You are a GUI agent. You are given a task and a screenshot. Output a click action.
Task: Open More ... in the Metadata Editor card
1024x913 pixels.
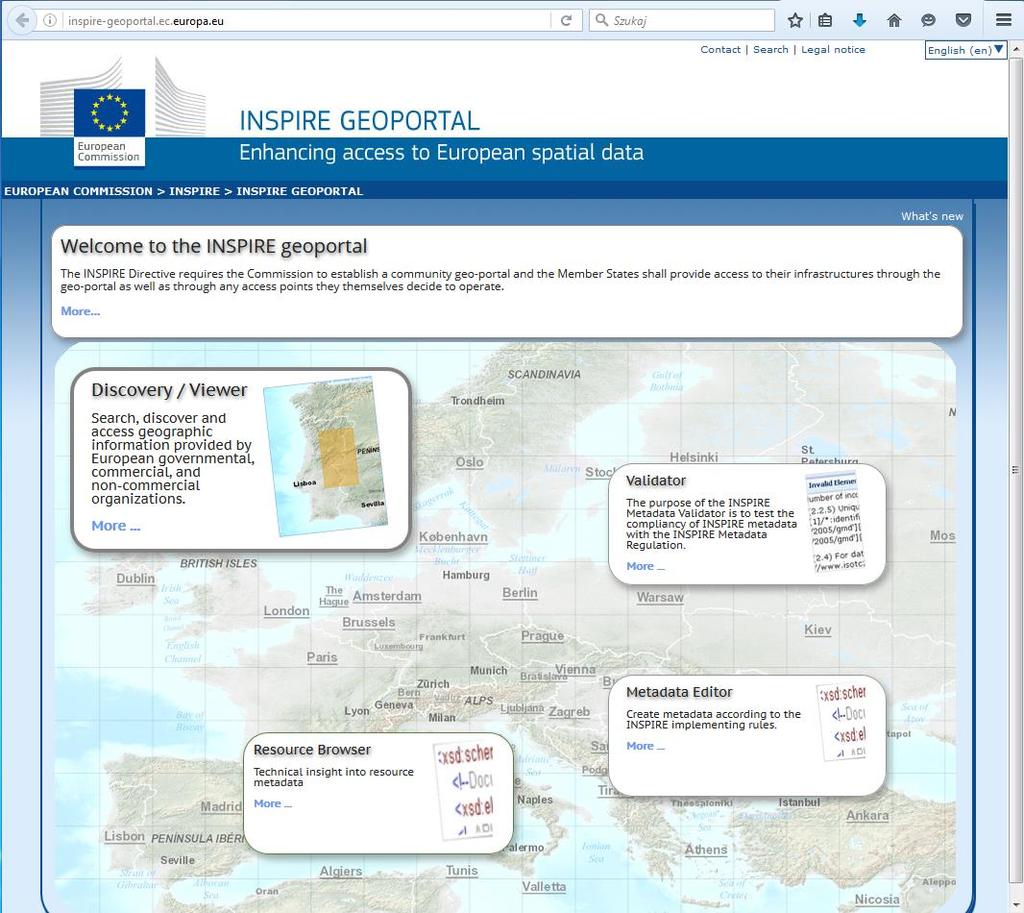[645, 746]
